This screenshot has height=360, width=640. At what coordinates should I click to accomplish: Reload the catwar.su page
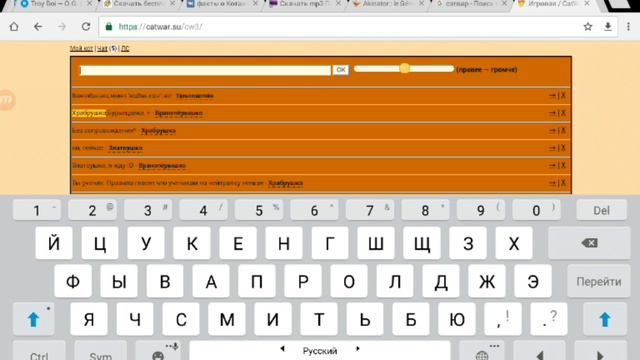86,27
